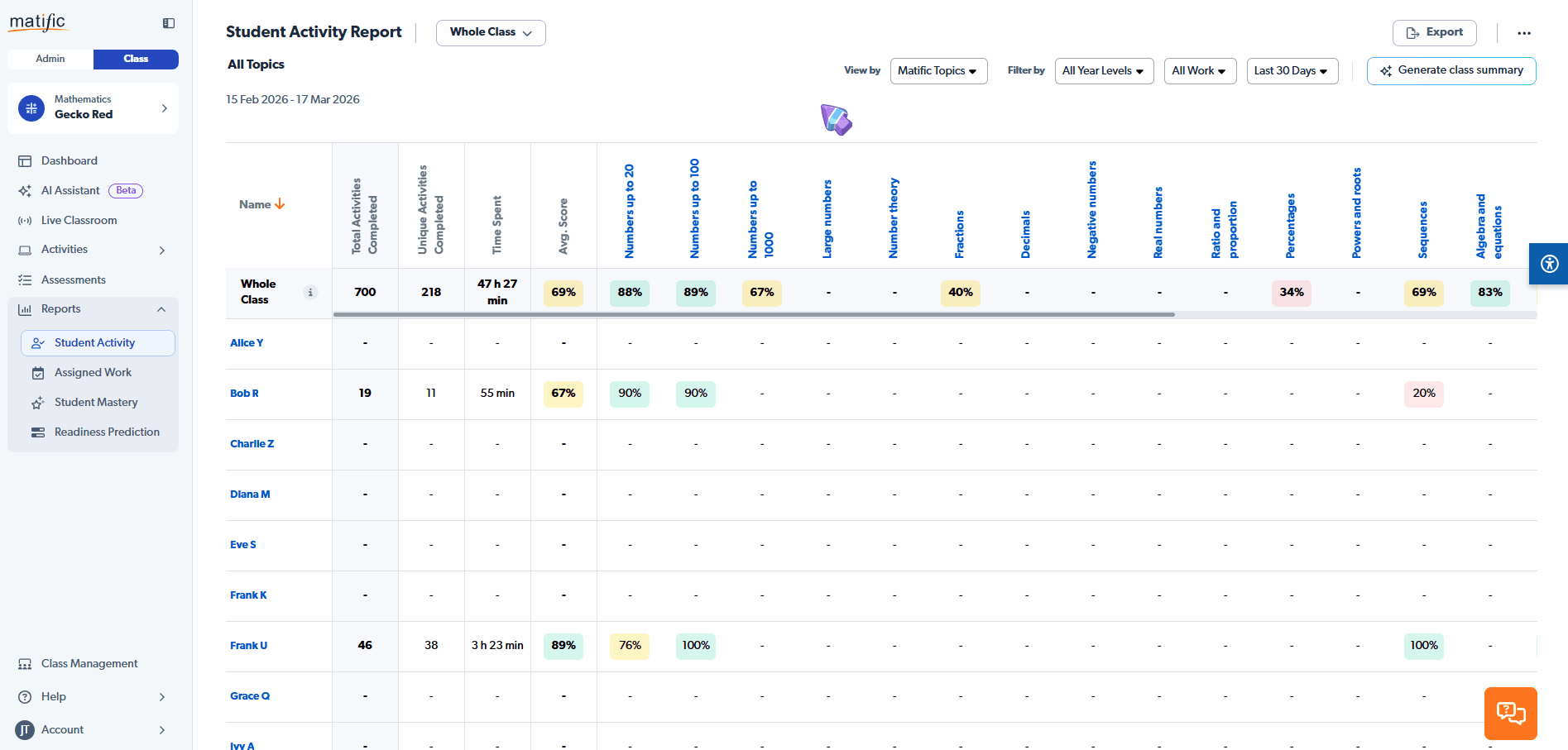Open the chat support bubble
This screenshot has height=750, width=1568.
pos(1510,713)
